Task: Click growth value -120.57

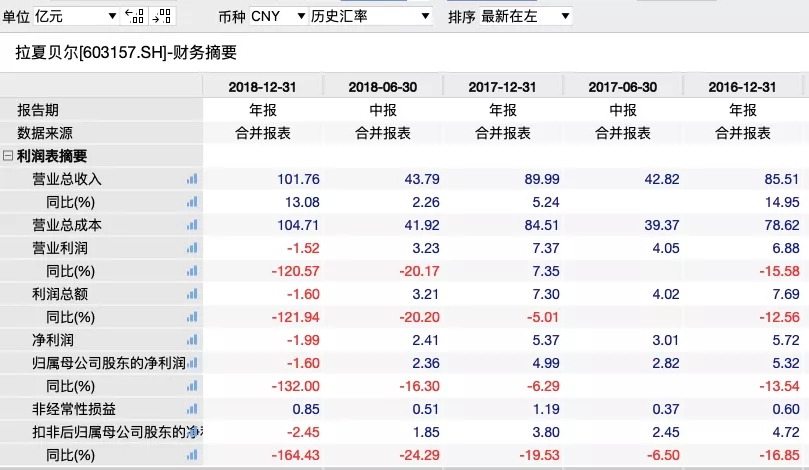Action: [296, 271]
